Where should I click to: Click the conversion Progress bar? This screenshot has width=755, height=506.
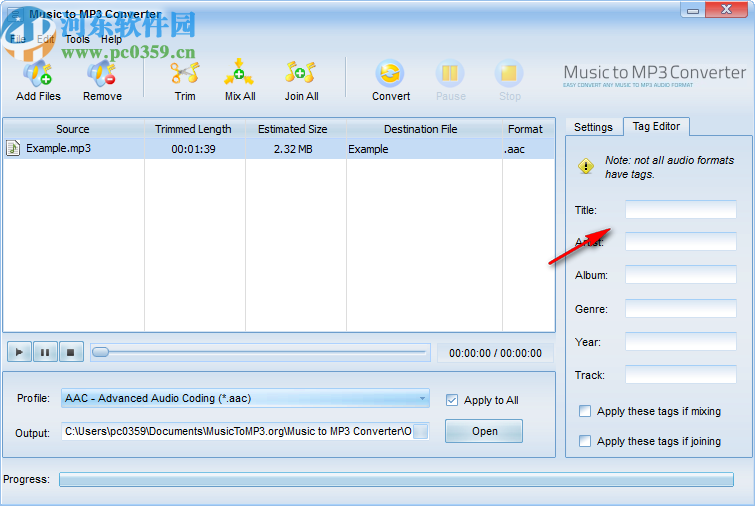click(x=396, y=480)
